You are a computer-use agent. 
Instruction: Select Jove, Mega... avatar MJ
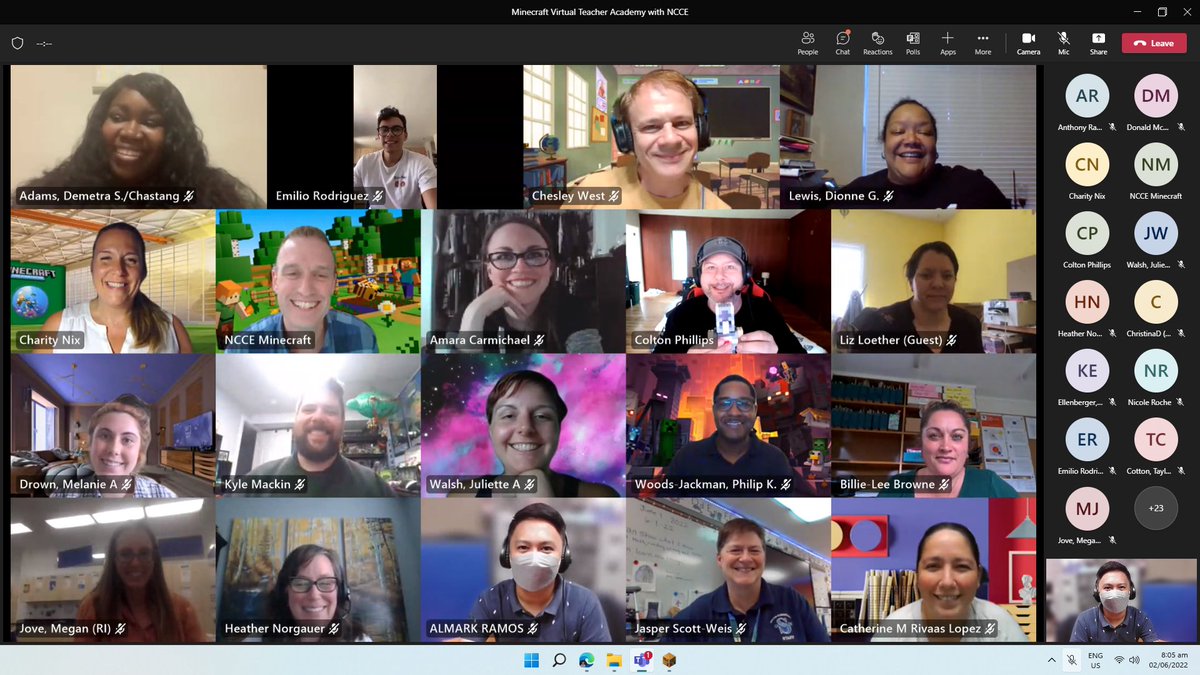click(x=1087, y=508)
